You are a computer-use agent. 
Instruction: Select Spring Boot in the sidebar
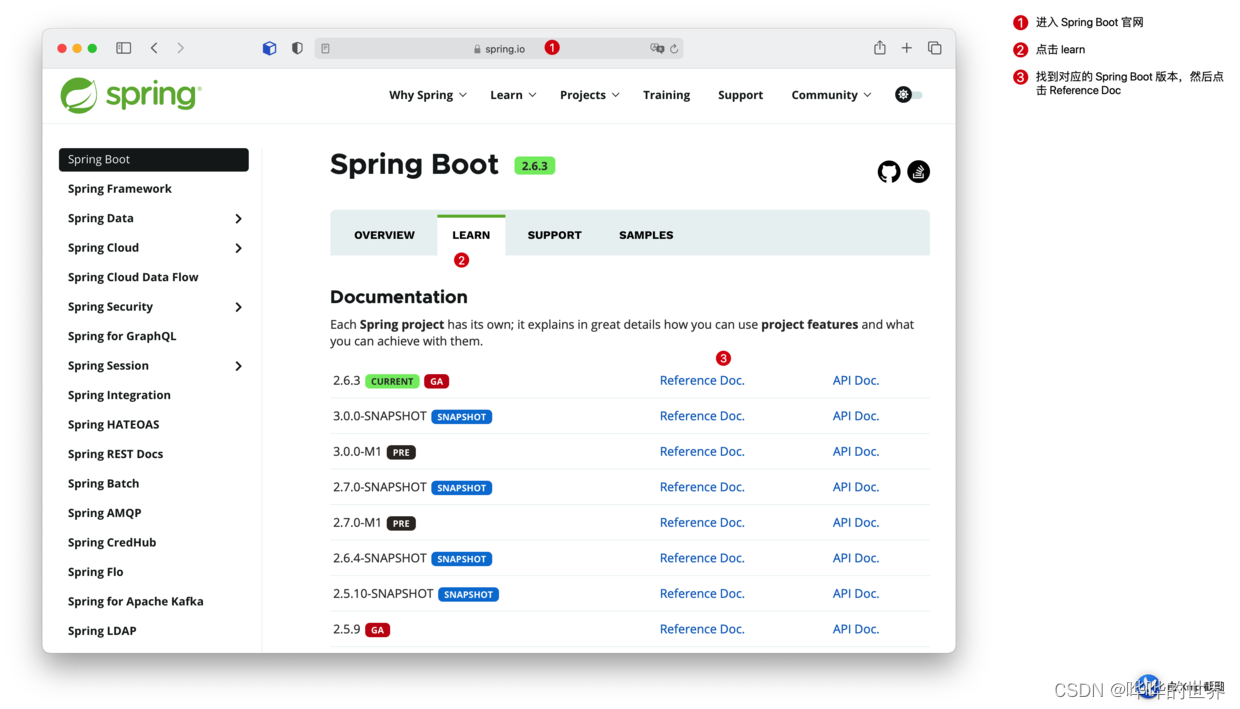pyautogui.click(x=154, y=159)
